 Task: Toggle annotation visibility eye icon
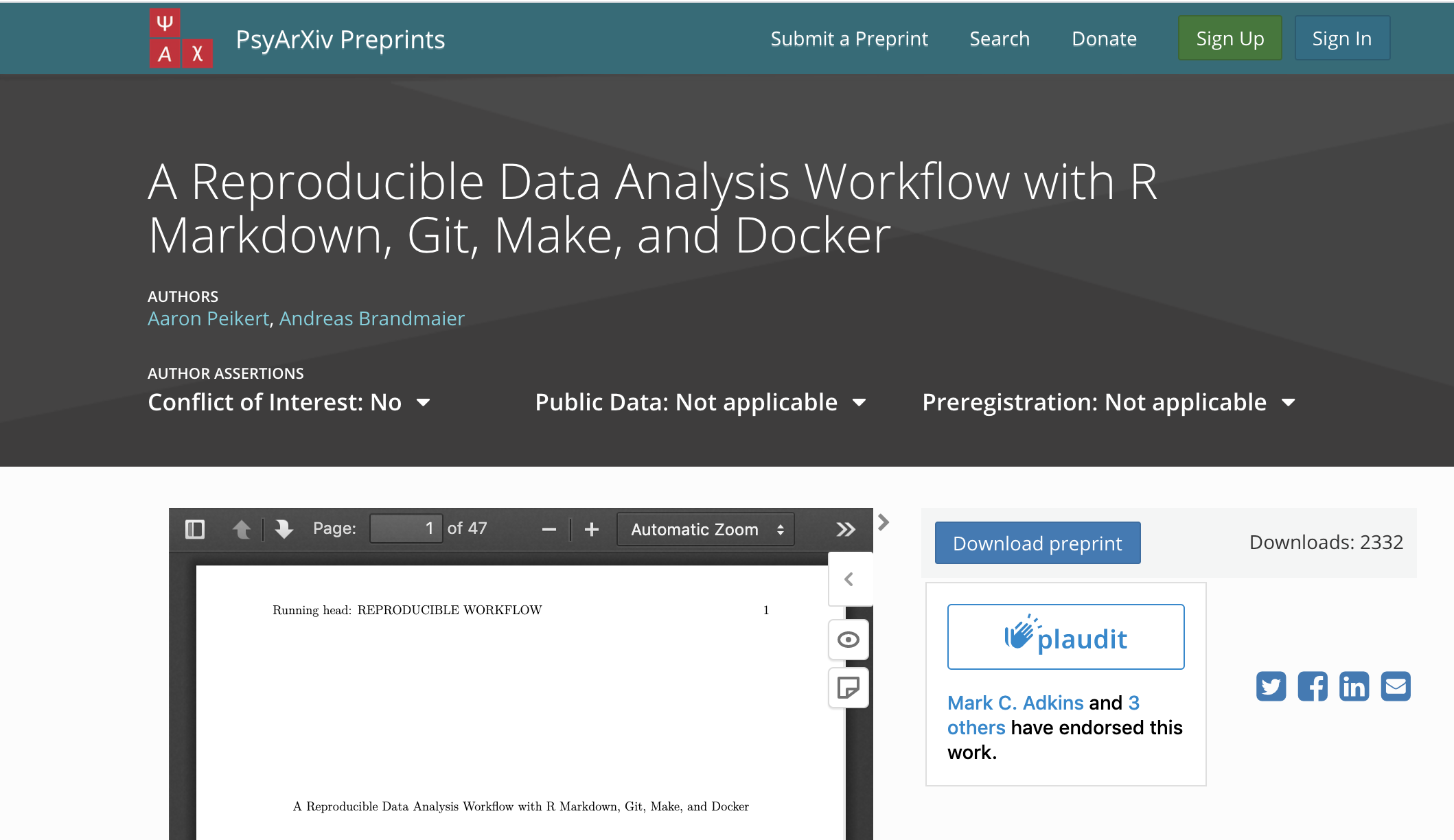pos(849,640)
